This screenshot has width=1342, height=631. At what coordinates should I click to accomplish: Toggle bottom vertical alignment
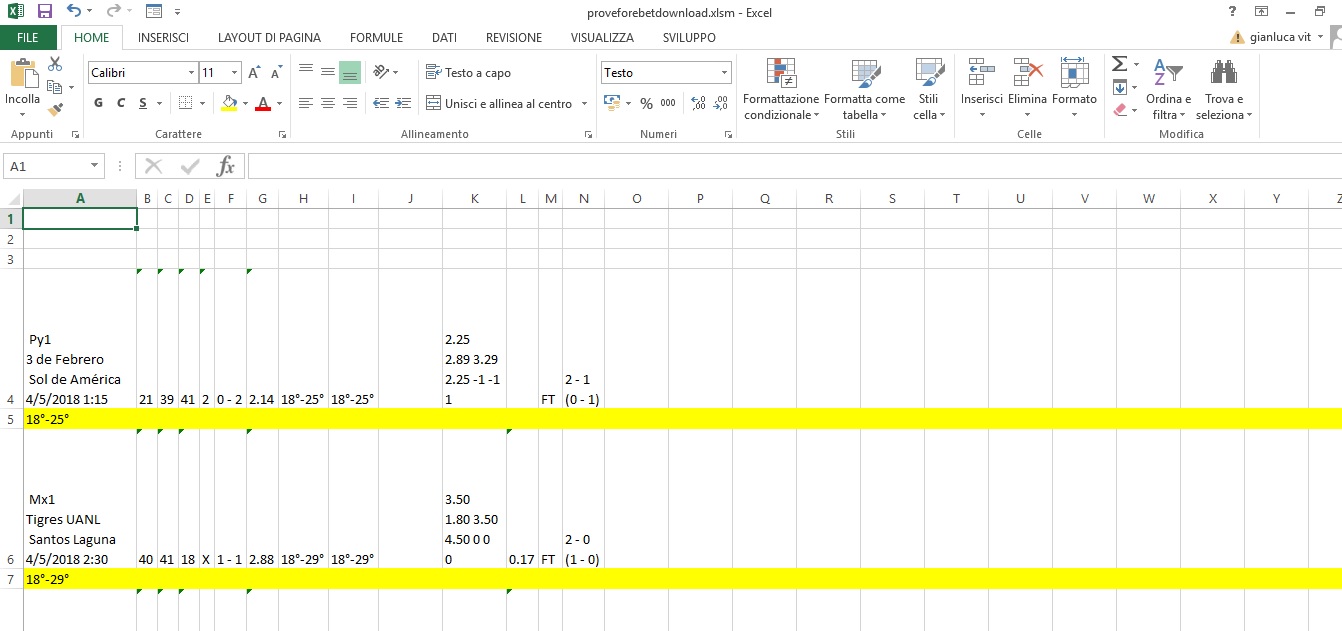[350, 72]
